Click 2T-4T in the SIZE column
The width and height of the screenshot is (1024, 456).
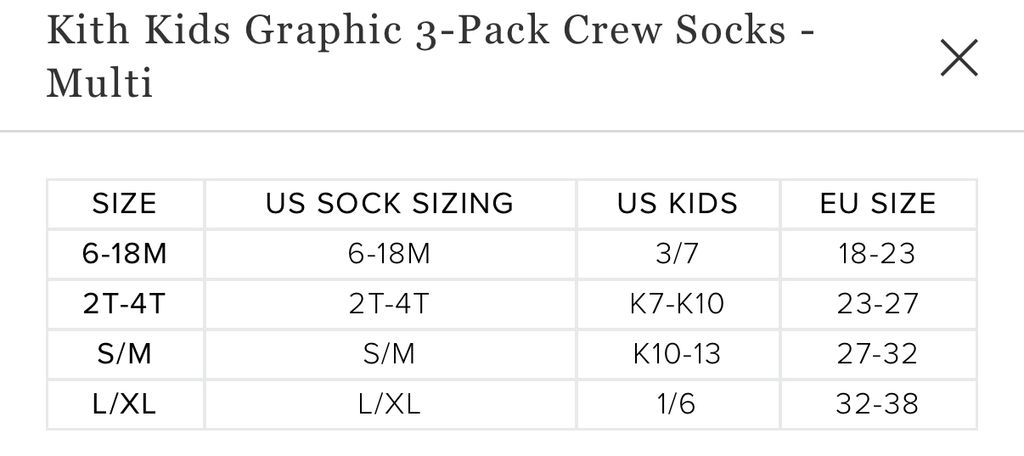(x=125, y=304)
